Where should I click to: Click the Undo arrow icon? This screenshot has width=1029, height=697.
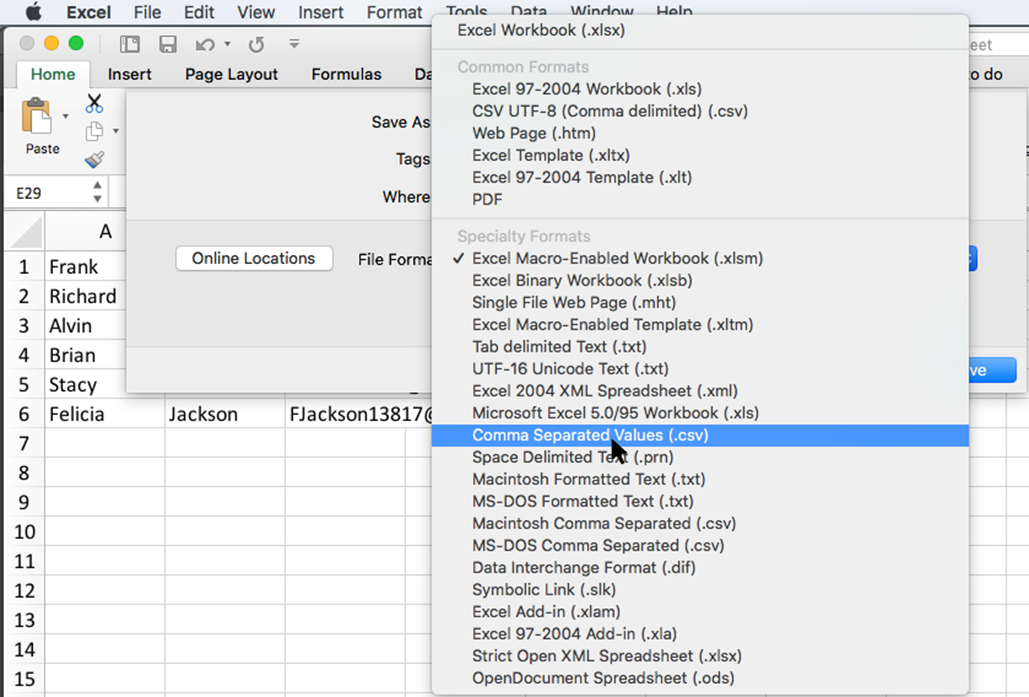(x=205, y=45)
